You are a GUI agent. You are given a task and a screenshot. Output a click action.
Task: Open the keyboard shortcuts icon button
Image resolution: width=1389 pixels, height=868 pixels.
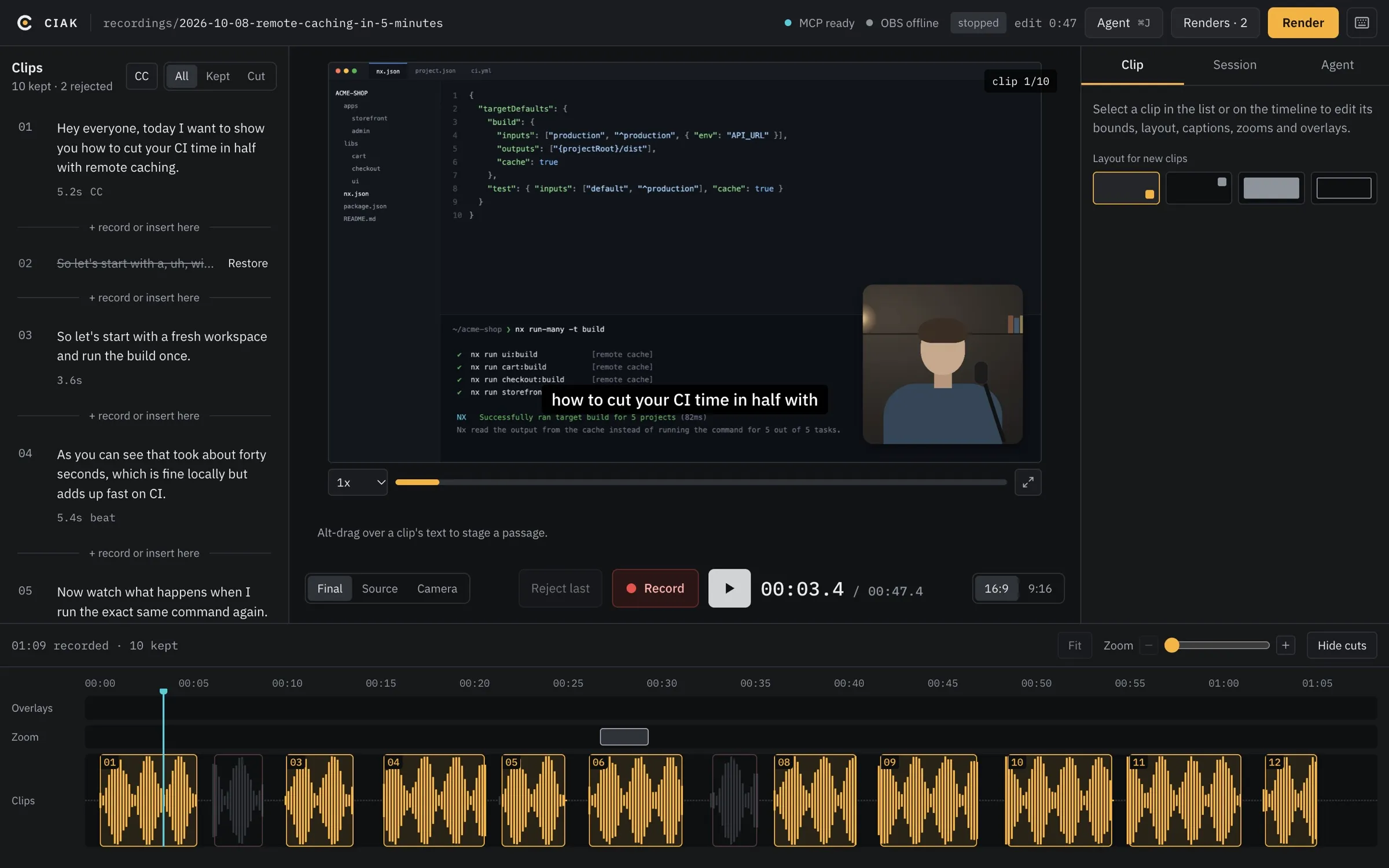(1361, 23)
